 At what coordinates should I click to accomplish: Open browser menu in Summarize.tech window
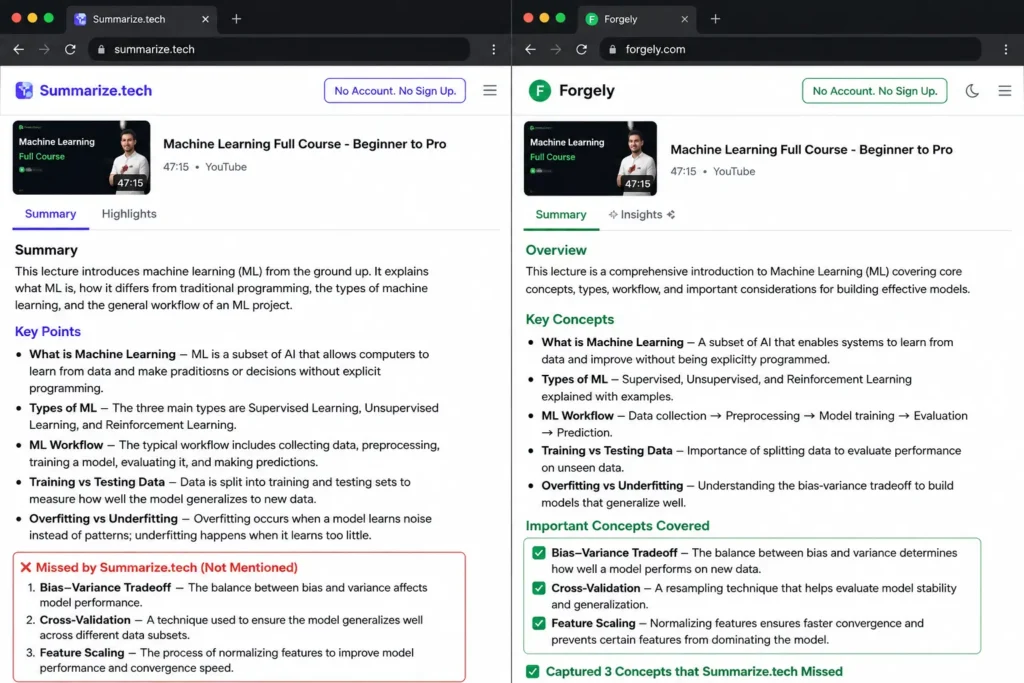pos(494,50)
